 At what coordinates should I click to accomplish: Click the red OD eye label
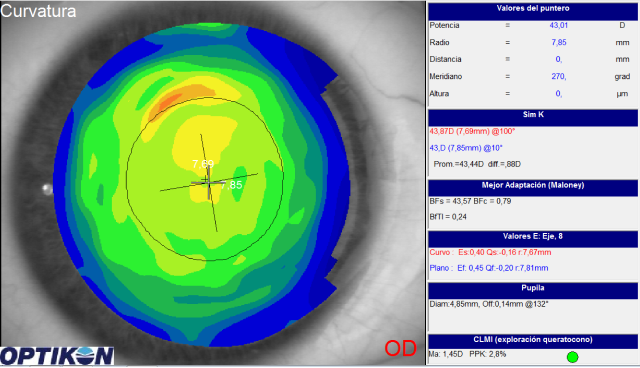tap(400, 348)
